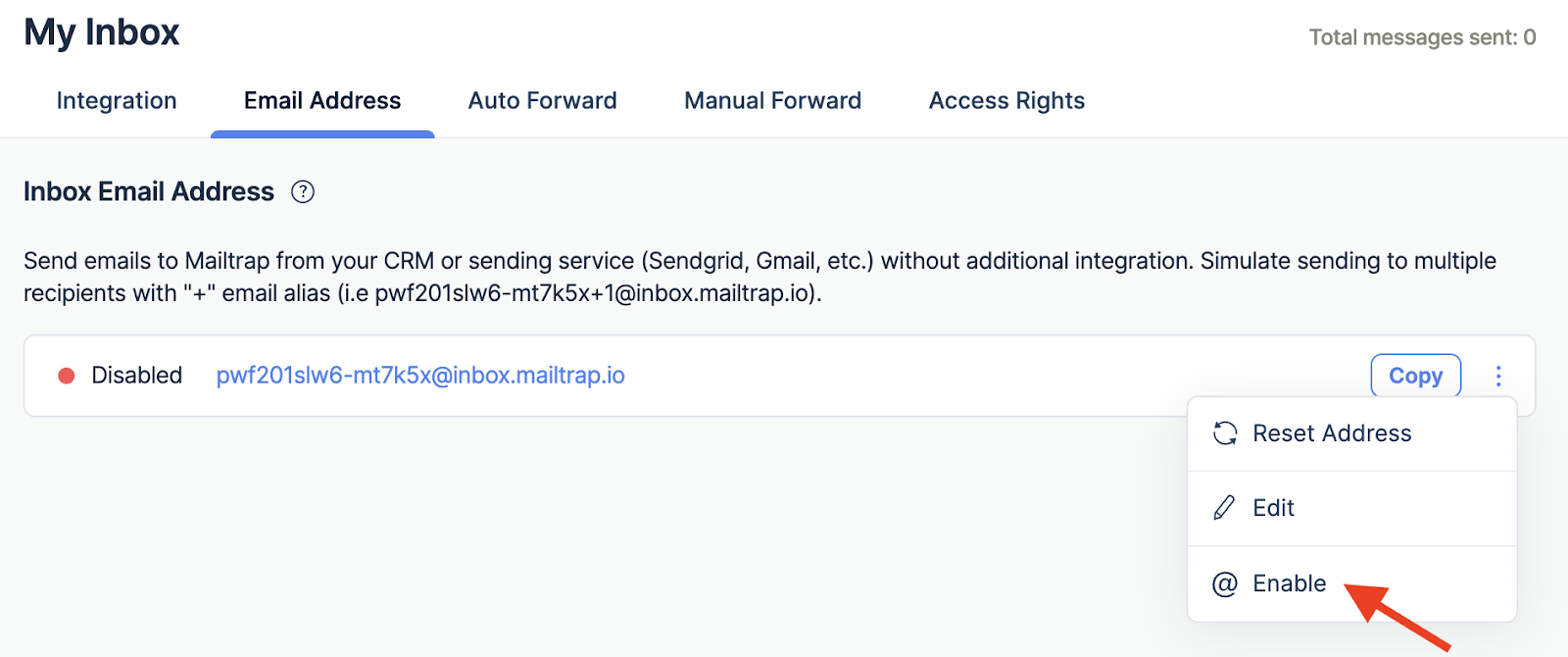Viewport: 1568px width, 657px height.
Task: Click the Total messages sent counter
Action: pos(1422,37)
